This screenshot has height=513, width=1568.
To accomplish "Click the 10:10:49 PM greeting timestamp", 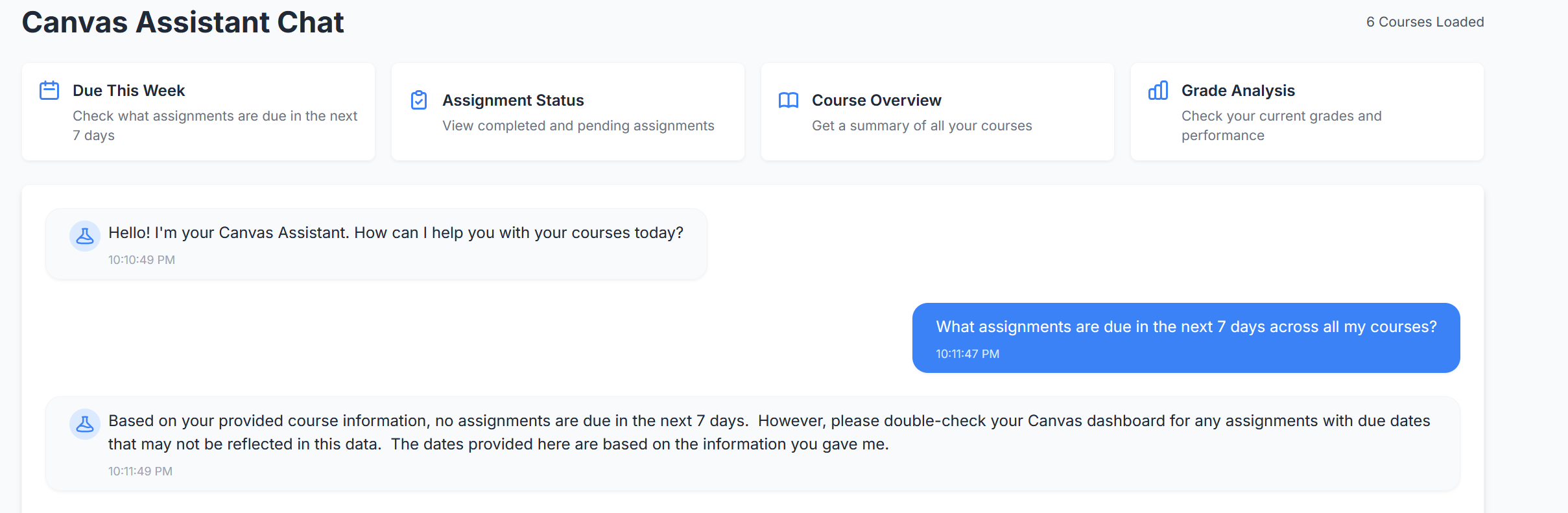I will point(141,260).
